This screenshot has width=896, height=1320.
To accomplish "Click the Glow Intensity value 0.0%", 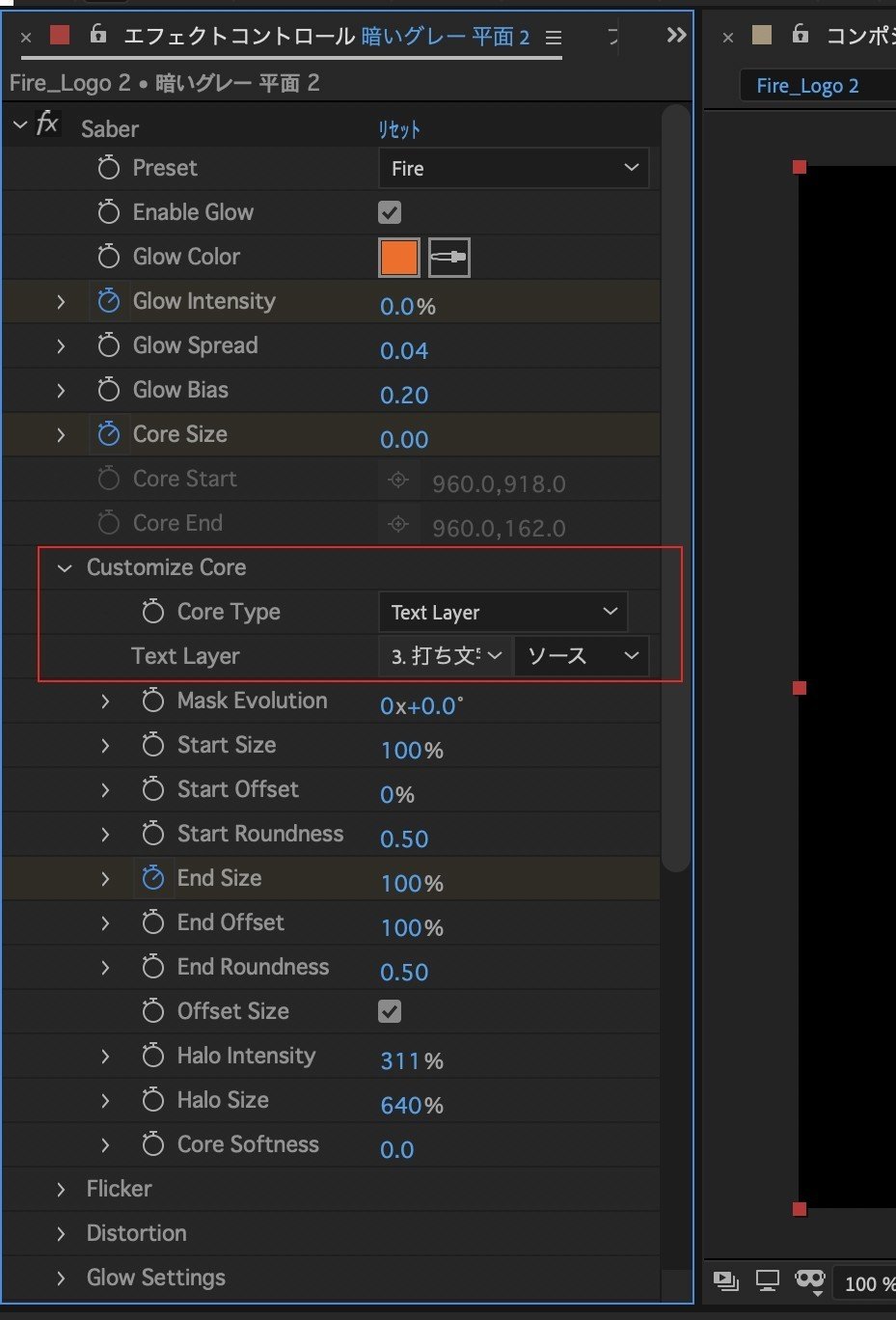I will tap(408, 307).
